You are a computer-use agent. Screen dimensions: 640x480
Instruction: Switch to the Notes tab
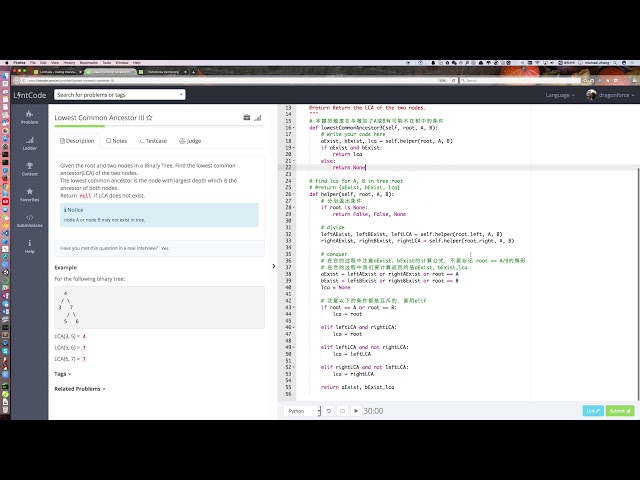[116, 141]
